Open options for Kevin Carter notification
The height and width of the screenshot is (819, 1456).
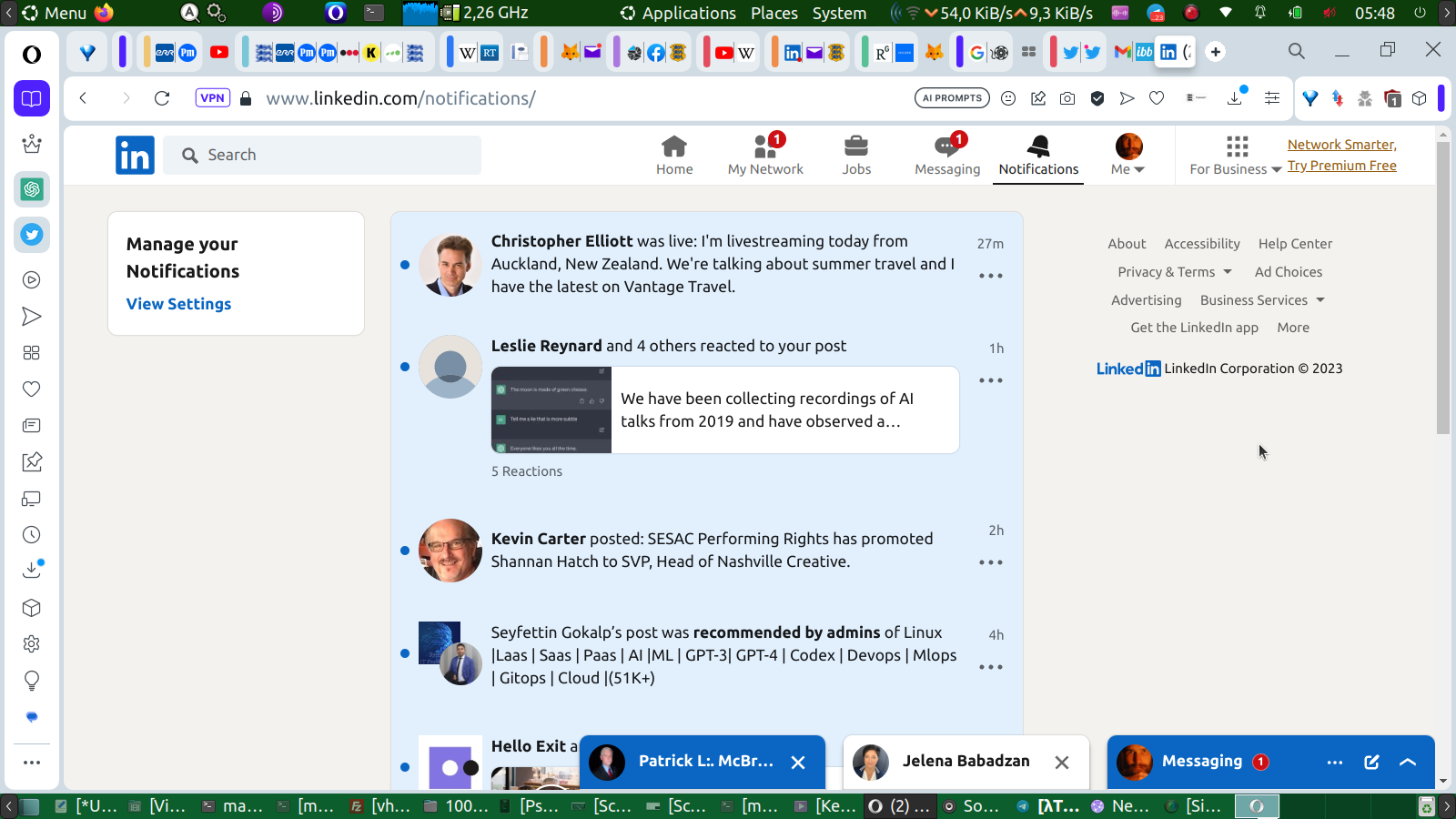click(x=991, y=562)
